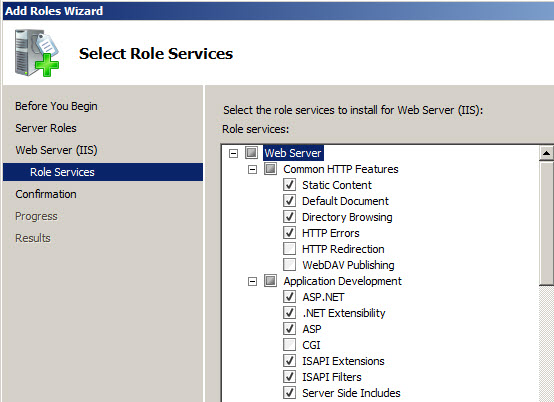Image resolution: width=554 pixels, height=402 pixels.
Task: Toggle Application Development group checkbox
Action: 271,281
